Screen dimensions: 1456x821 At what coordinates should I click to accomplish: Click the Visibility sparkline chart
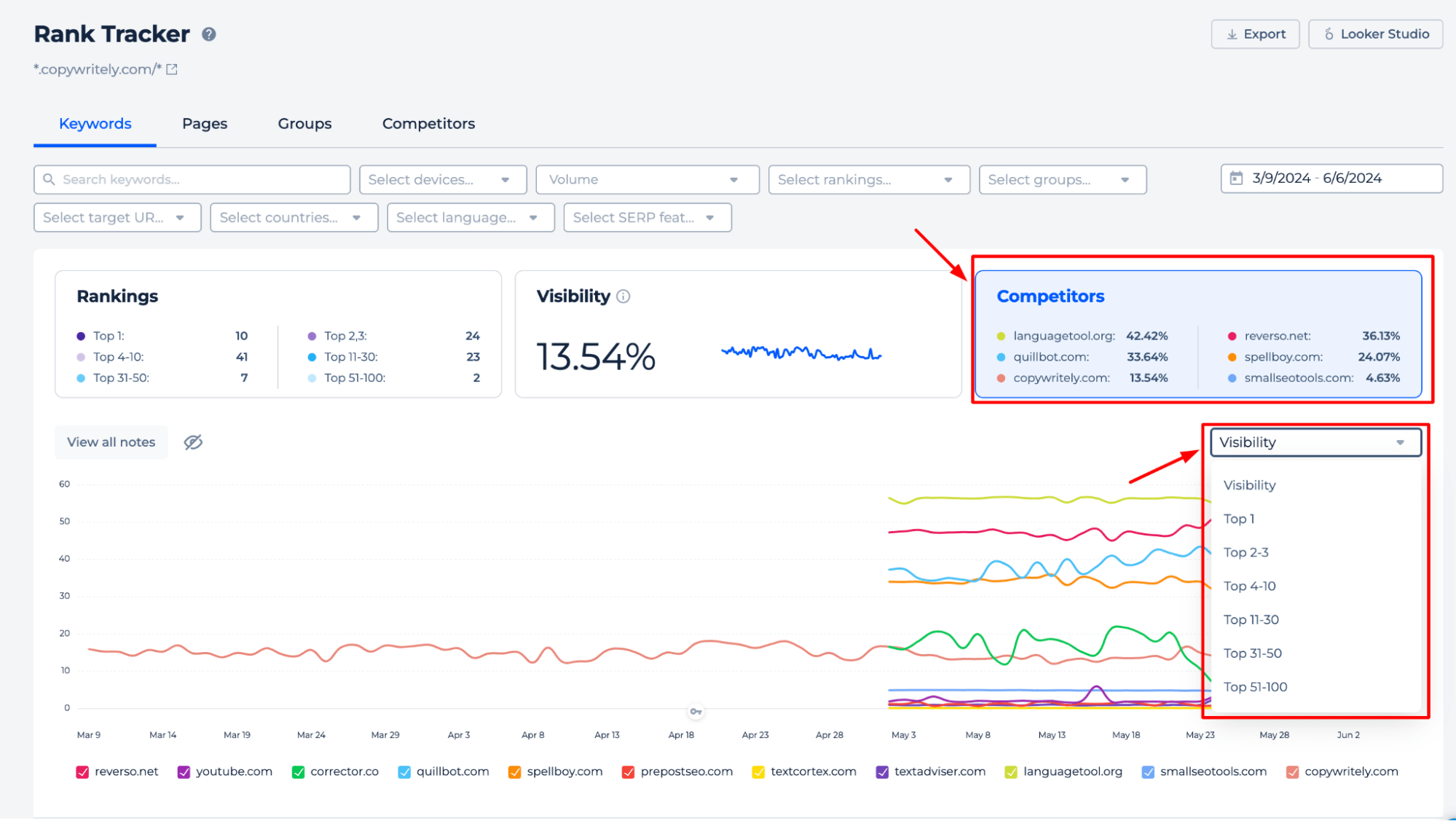click(x=801, y=353)
